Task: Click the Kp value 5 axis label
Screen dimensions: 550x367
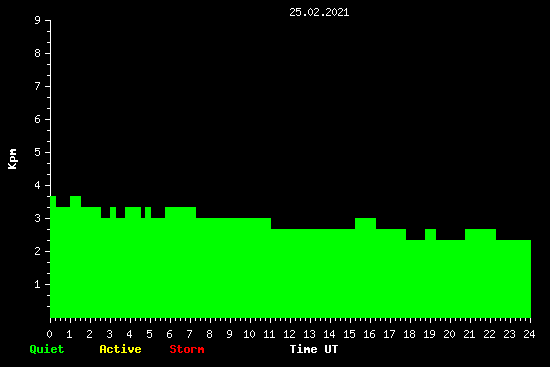Action: tap(38, 152)
